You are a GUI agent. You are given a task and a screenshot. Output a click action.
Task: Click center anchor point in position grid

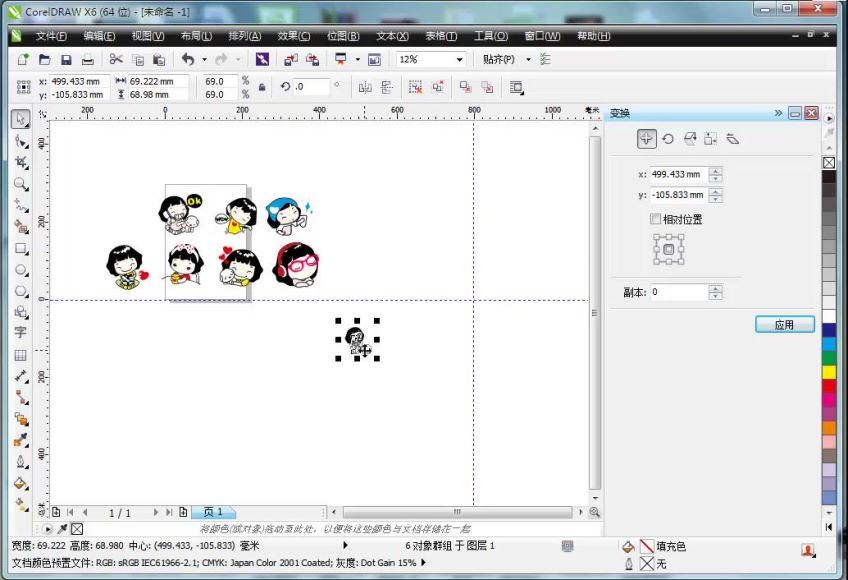pos(668,249)
